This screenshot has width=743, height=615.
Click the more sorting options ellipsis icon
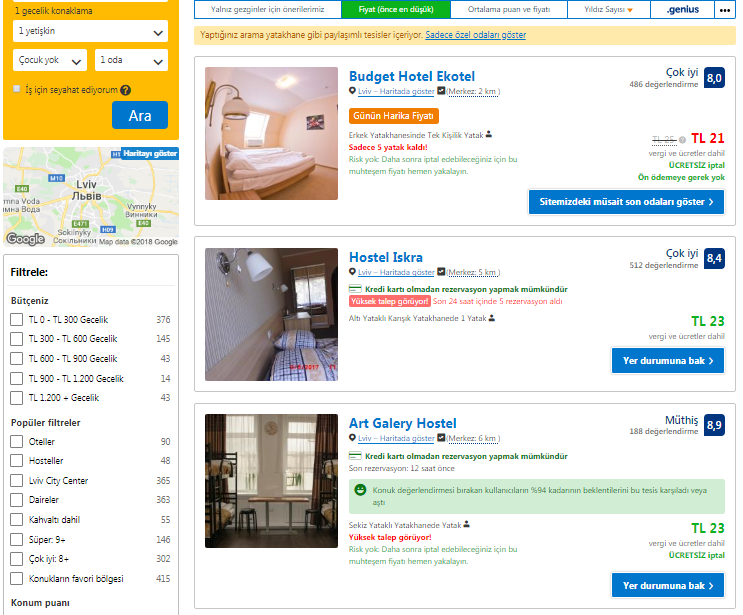(x=725, y=9)
